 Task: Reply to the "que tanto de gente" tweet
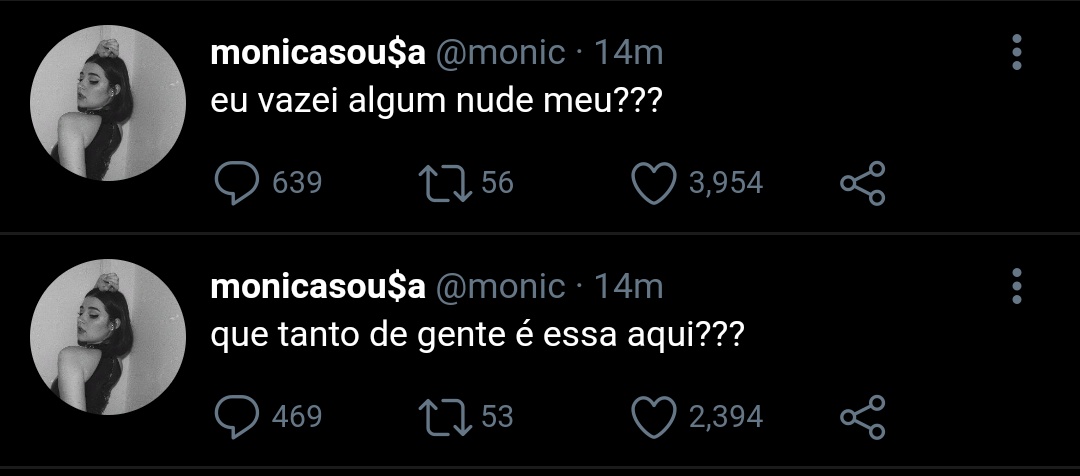(x=237, y=417)
